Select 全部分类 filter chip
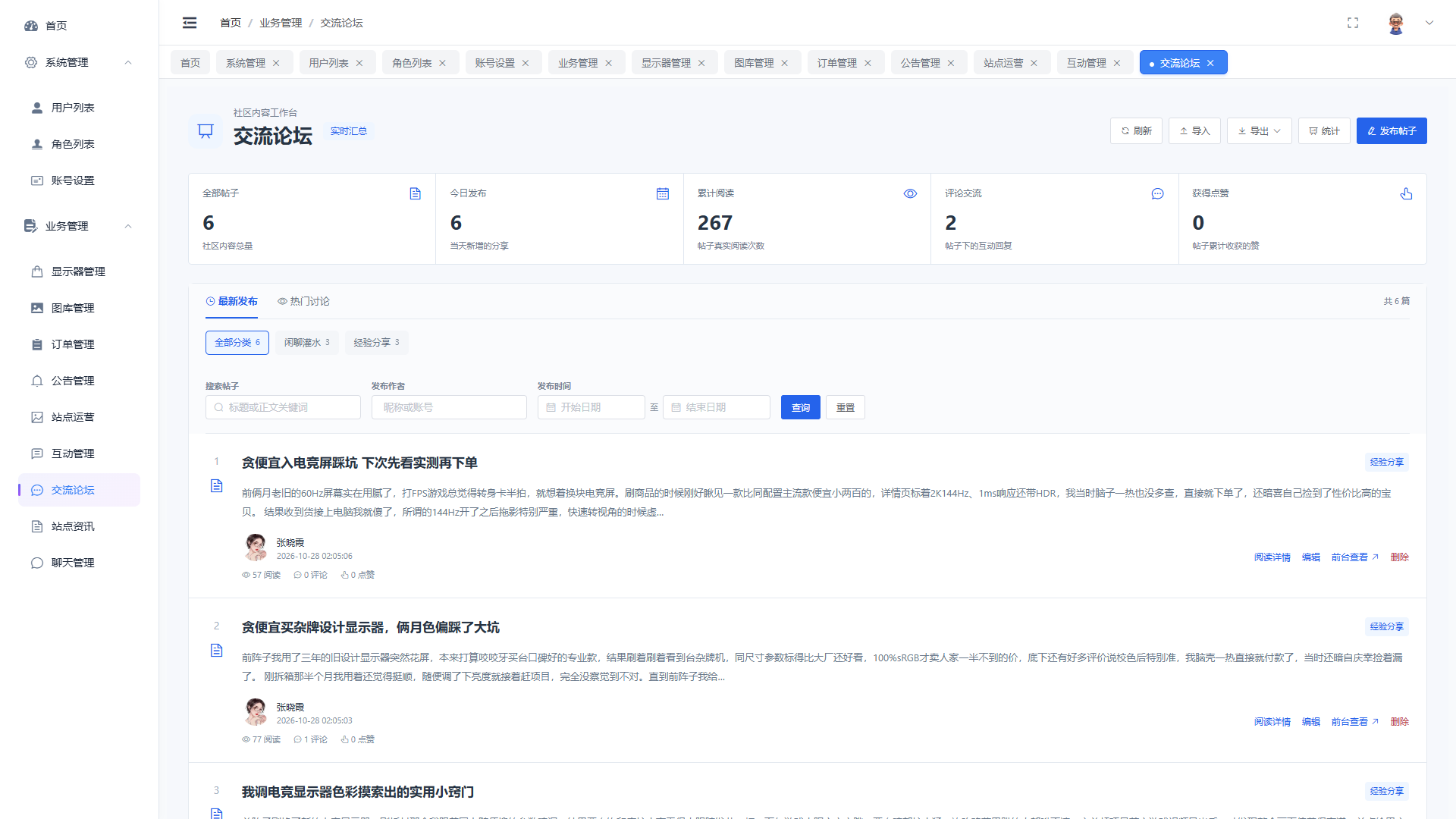This screenshot has height=819, width=1456. click(x=237, y=343)
